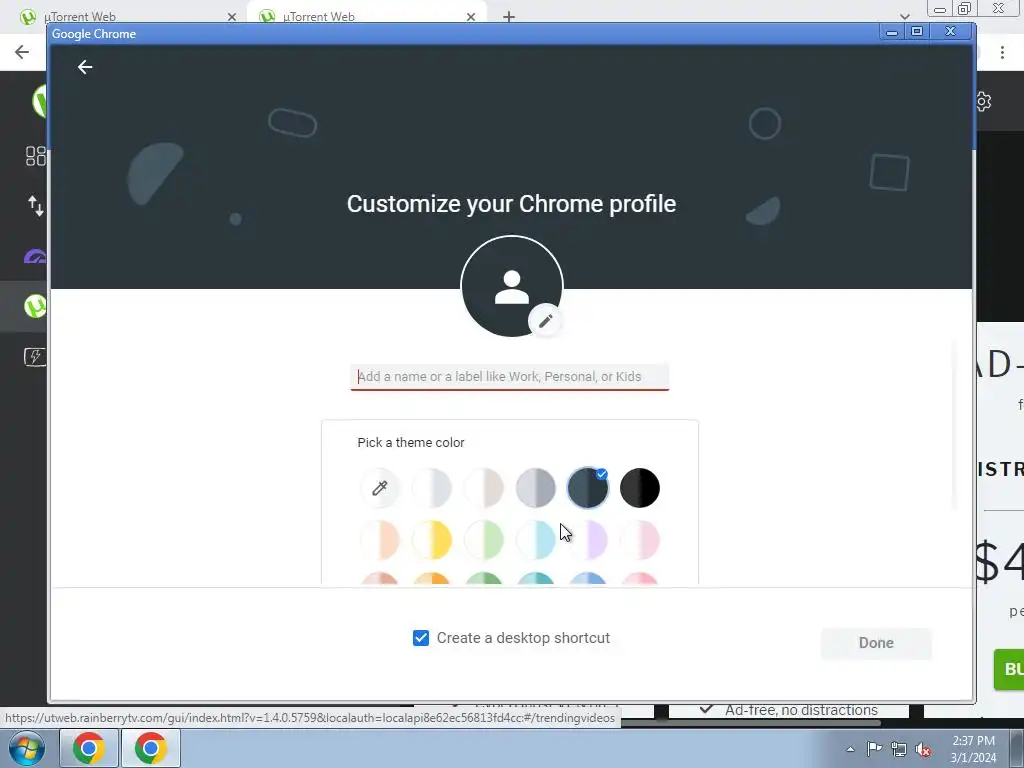This screenshot has height=768, width=1024.
Task: Open µTorrent settings gear icon
Action: pos(984,101)
